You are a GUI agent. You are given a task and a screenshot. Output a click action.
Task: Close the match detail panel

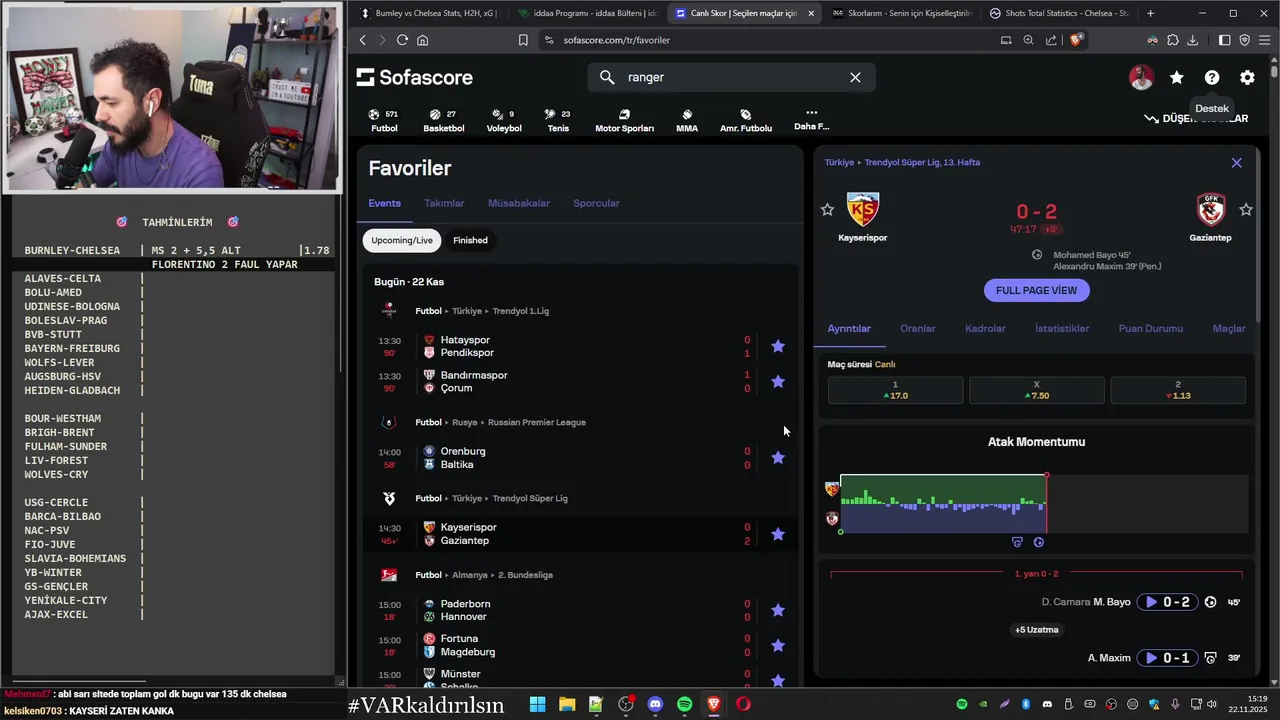1237,162
